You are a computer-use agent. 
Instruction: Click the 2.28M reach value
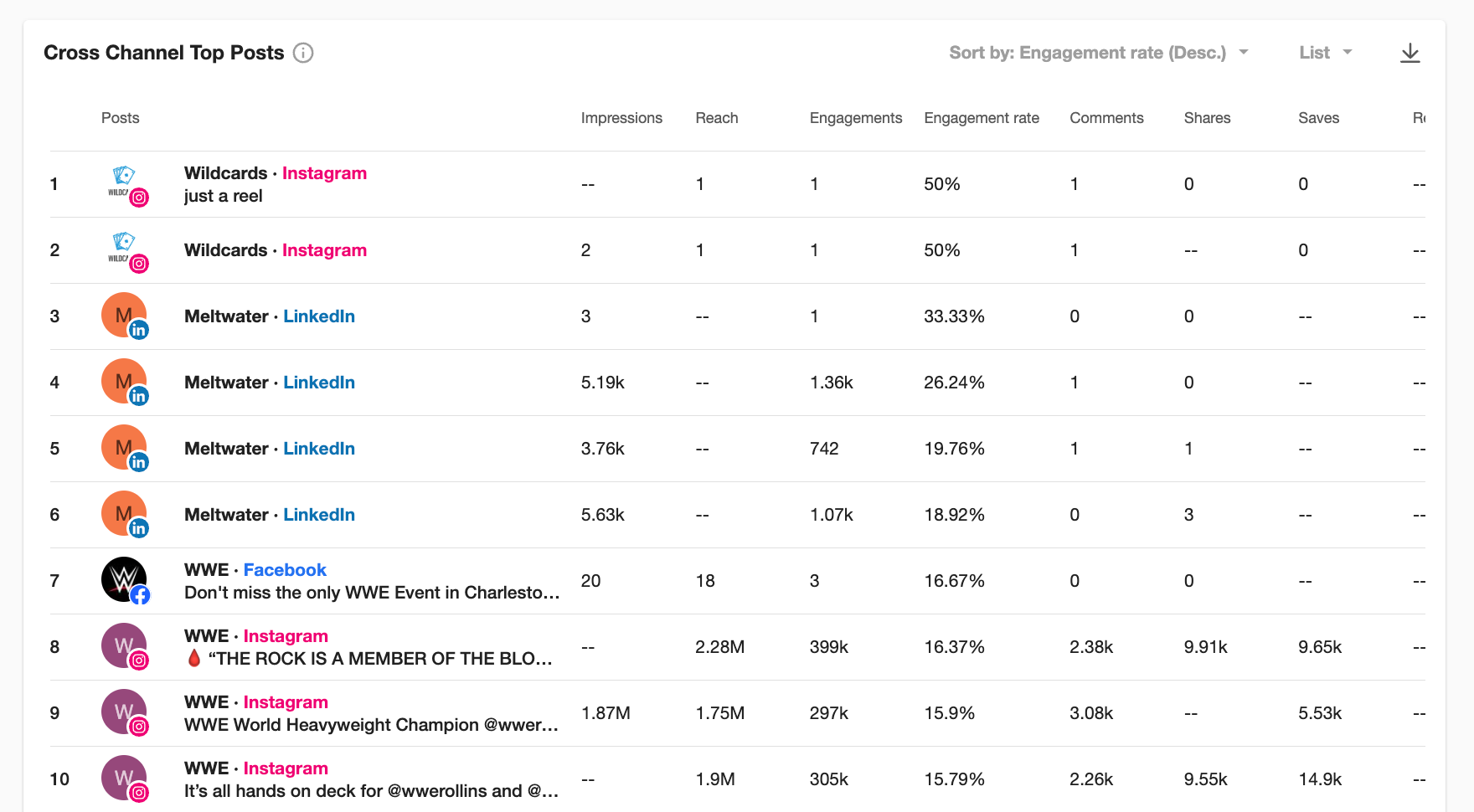click(720, 647)
